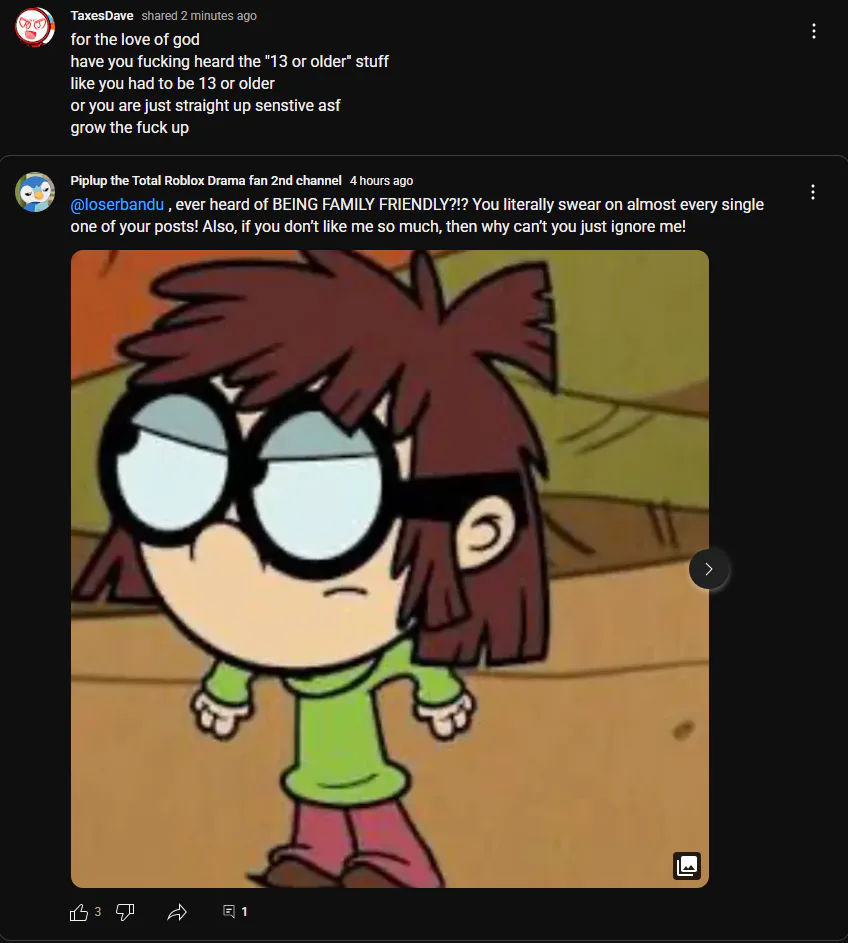This screenshot has height=943, width=848.
Task: Advance to next image in carousel
Action: pyautogui.click(x=709, y=569)
